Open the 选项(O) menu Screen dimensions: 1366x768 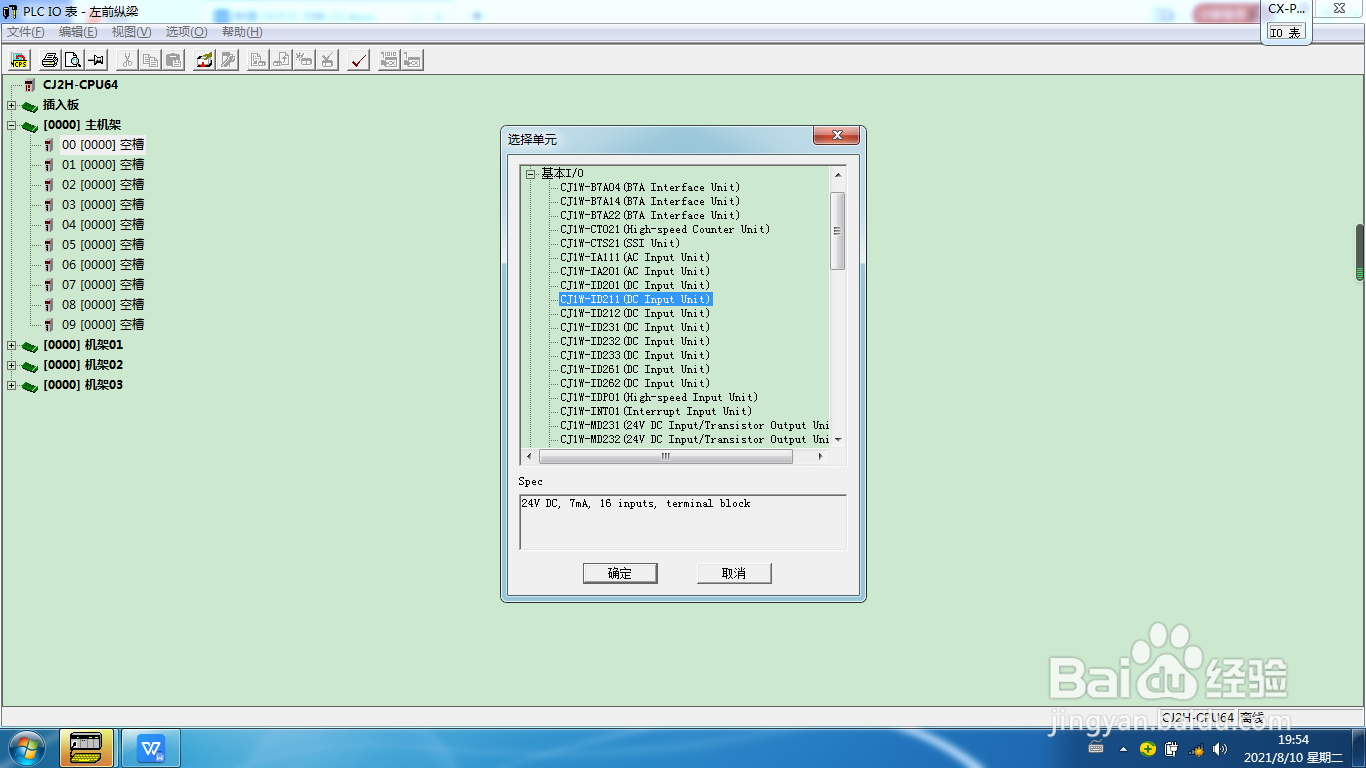coord(186,32)
